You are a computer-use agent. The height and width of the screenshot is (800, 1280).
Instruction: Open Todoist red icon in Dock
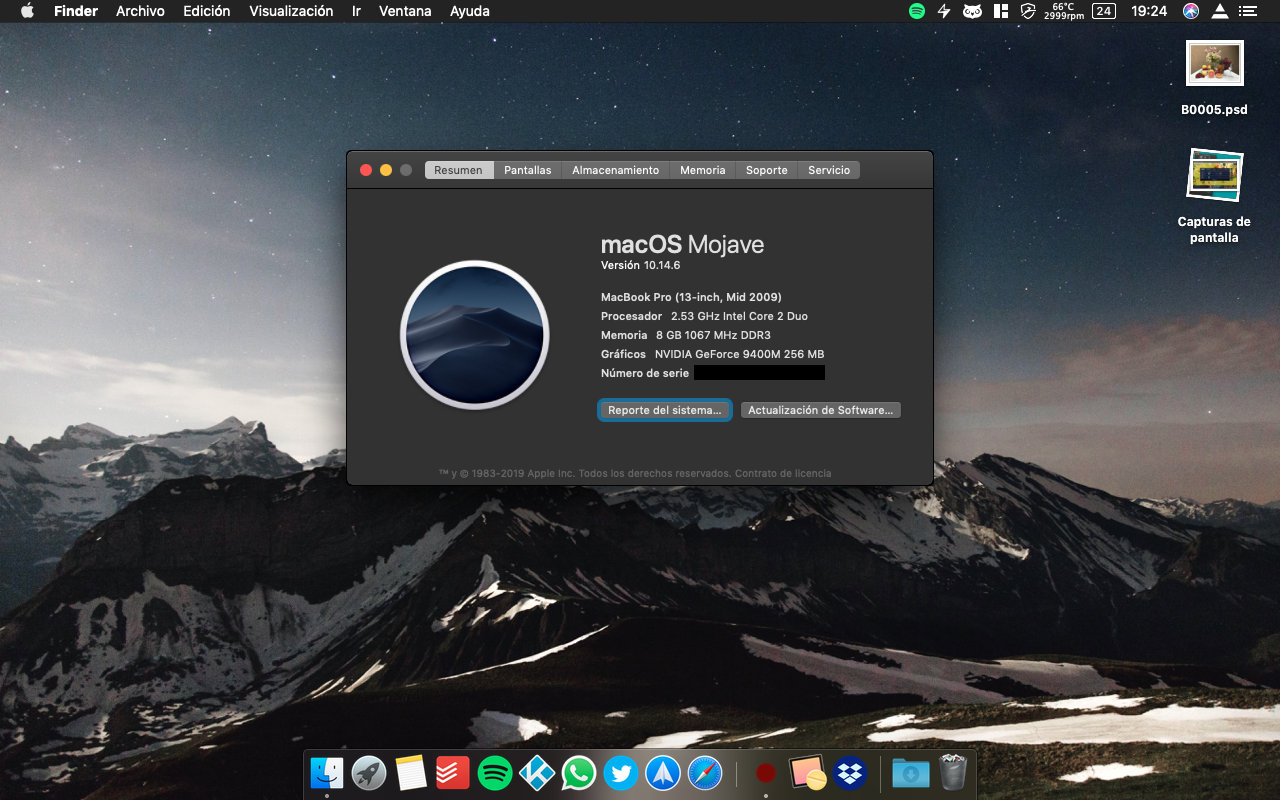453,773
